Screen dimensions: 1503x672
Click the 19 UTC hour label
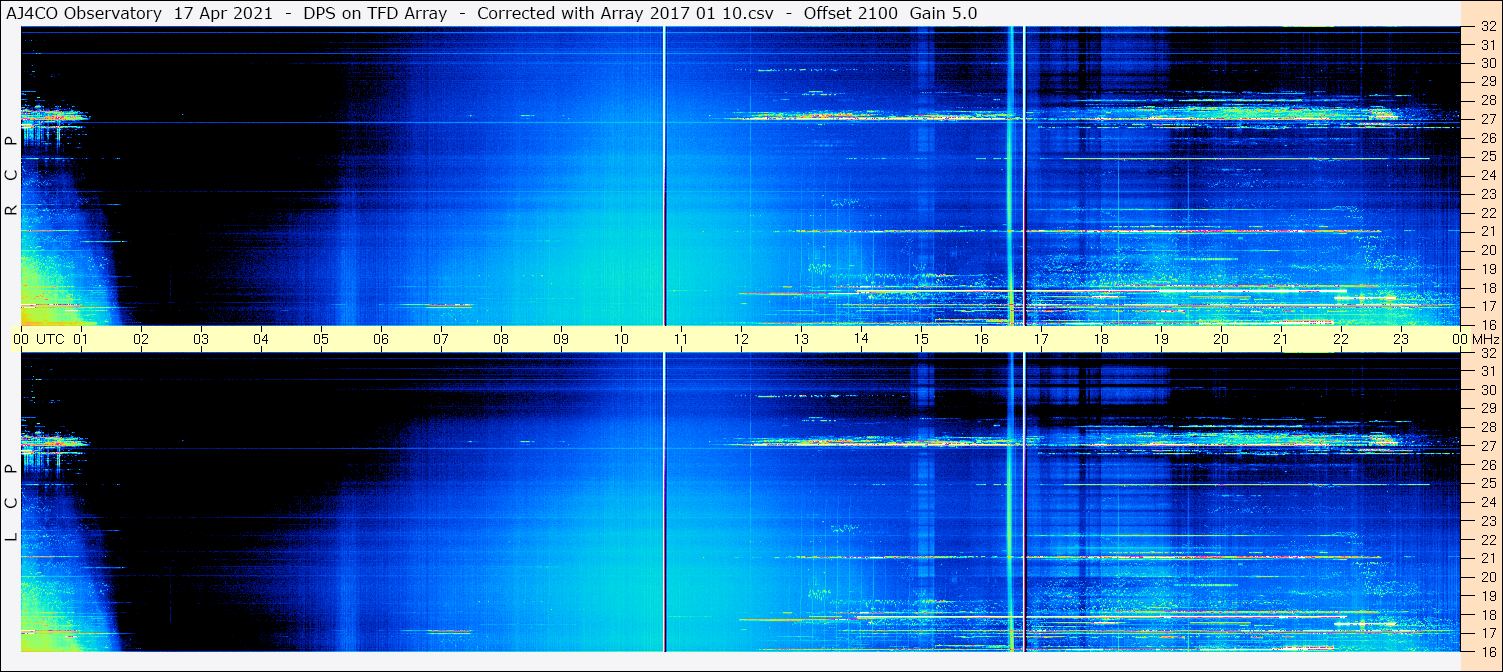click(x=1160, y=339)
